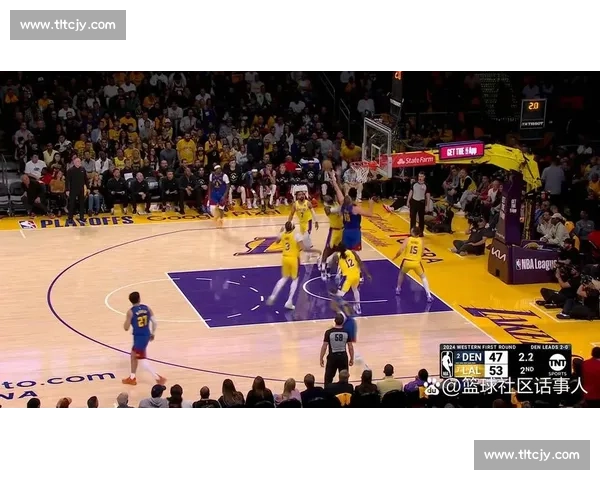Click the NBA League Pass courtside sign

click(536, 263)
